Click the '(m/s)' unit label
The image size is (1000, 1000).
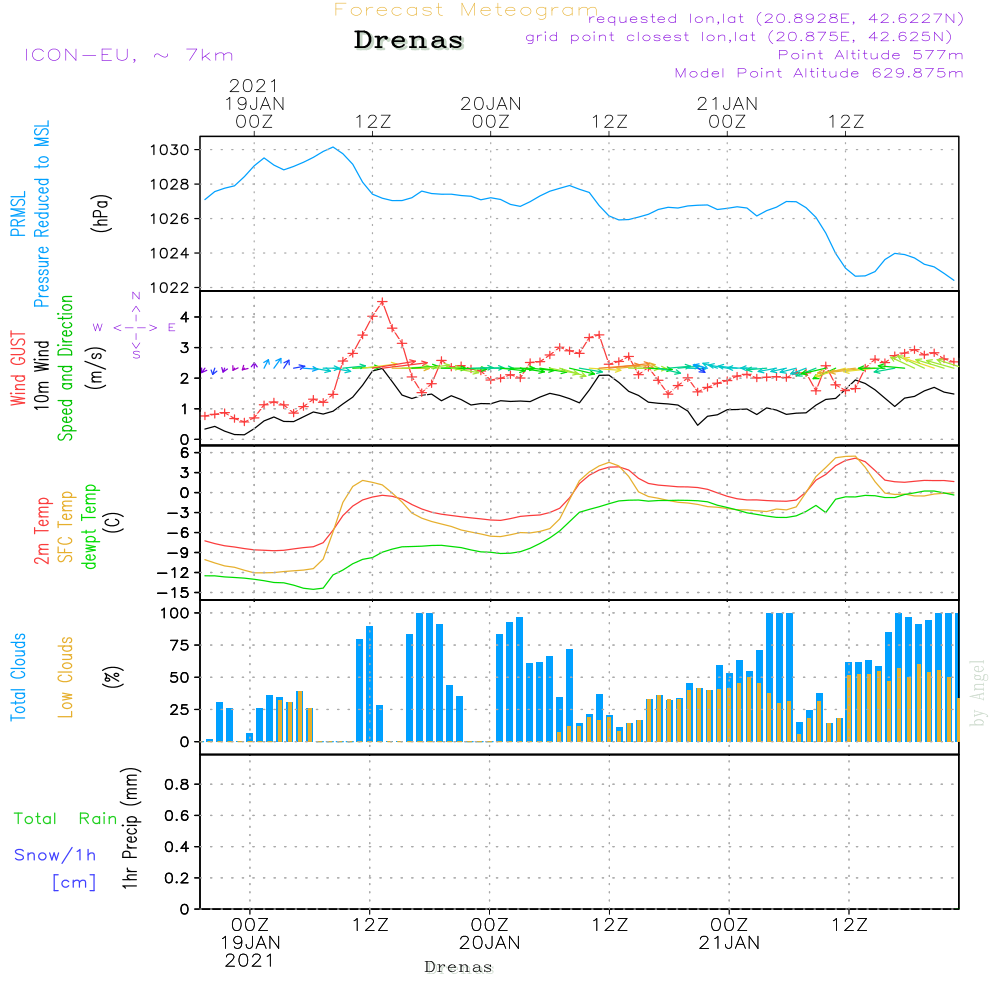pos(97,368)
